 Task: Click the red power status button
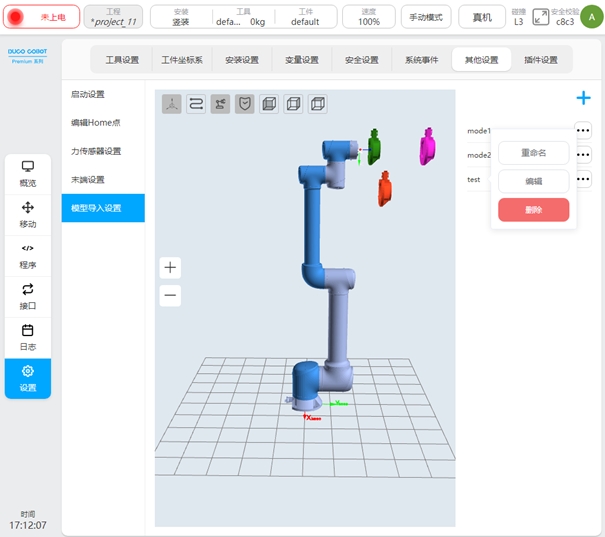point(41,17)
